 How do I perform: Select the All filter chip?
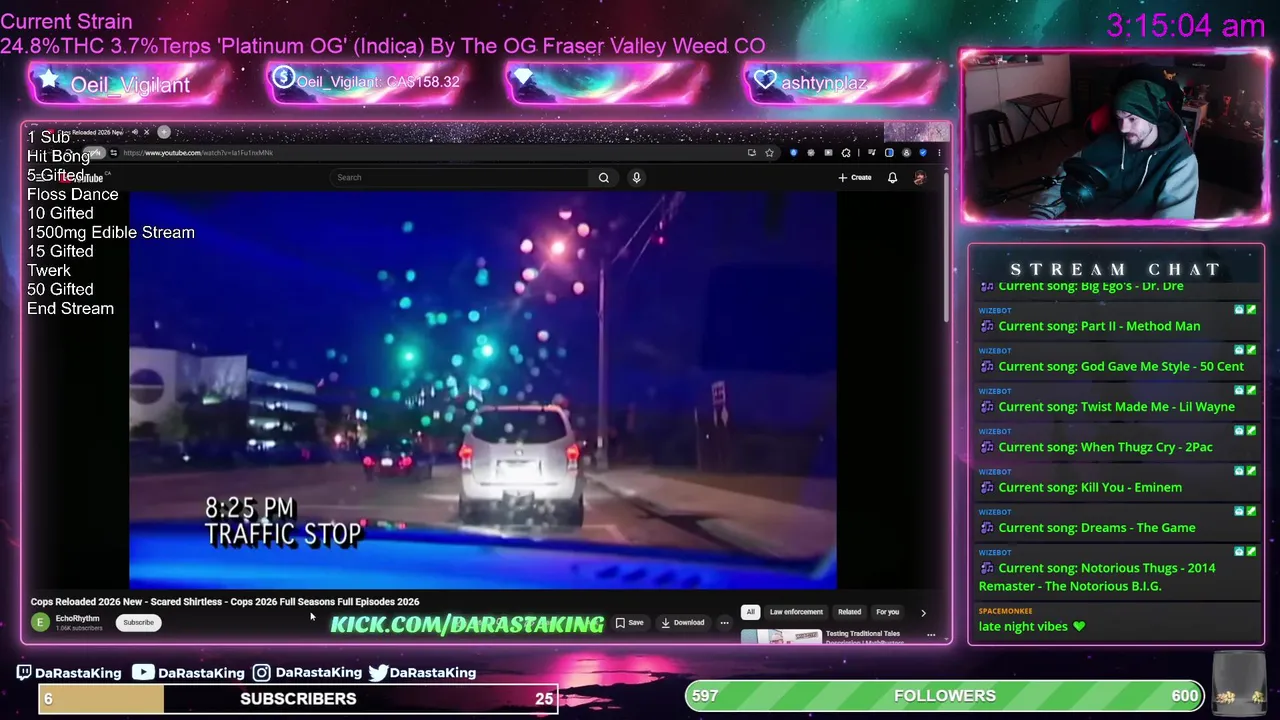coord(750,611)
